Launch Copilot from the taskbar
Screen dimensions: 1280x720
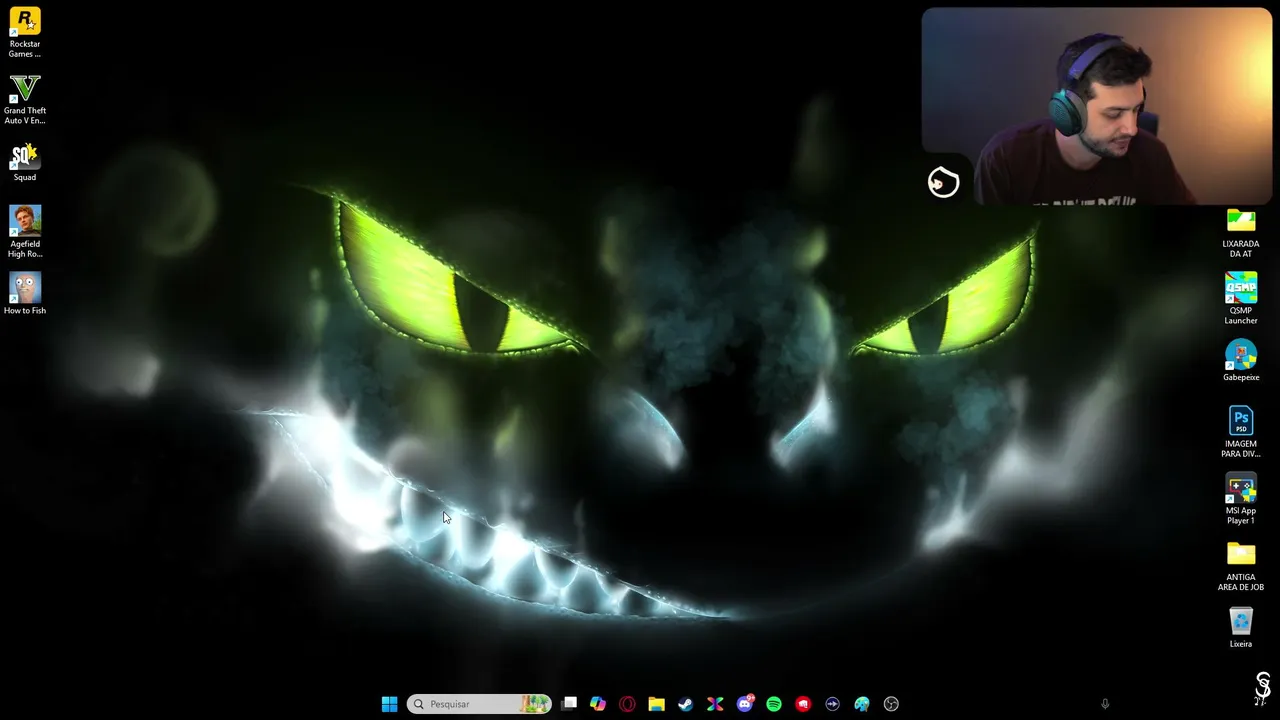point(598,704)
